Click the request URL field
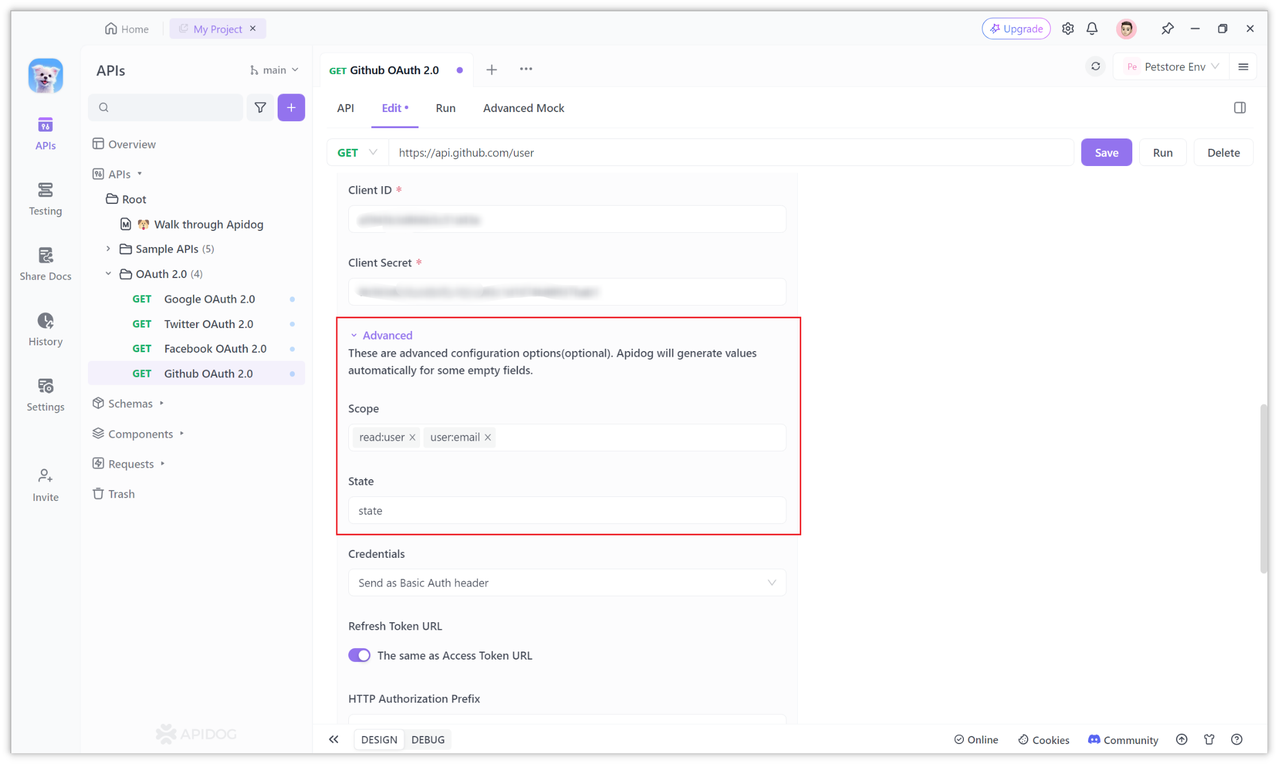1280x767 pixels. click(x=731, y=153)
